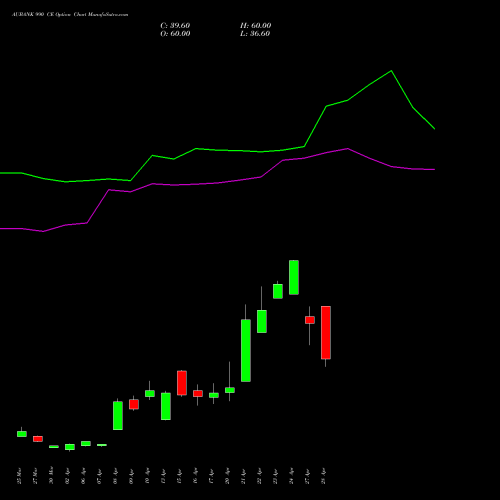500x500 pixels.
Task: Click the red candlestick for 15 Apr
Action: 182,383
